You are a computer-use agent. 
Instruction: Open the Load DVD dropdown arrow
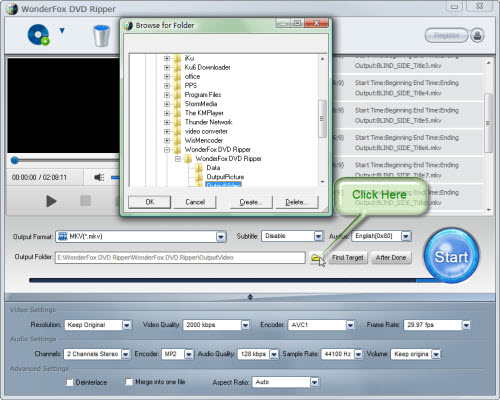pos(62,31)
